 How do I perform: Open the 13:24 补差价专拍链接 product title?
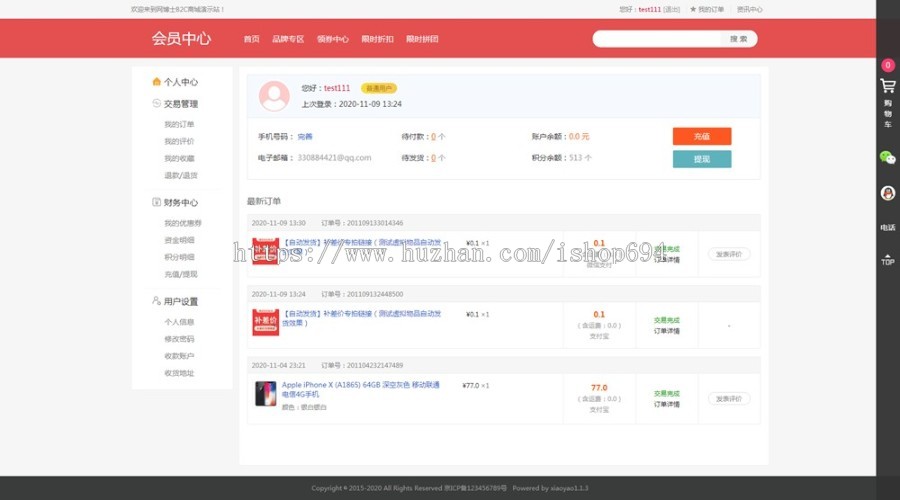click(362, 318)
